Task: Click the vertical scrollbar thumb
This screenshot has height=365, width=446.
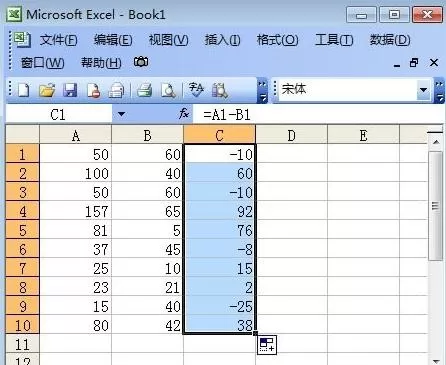Action: tap(436, 206)
